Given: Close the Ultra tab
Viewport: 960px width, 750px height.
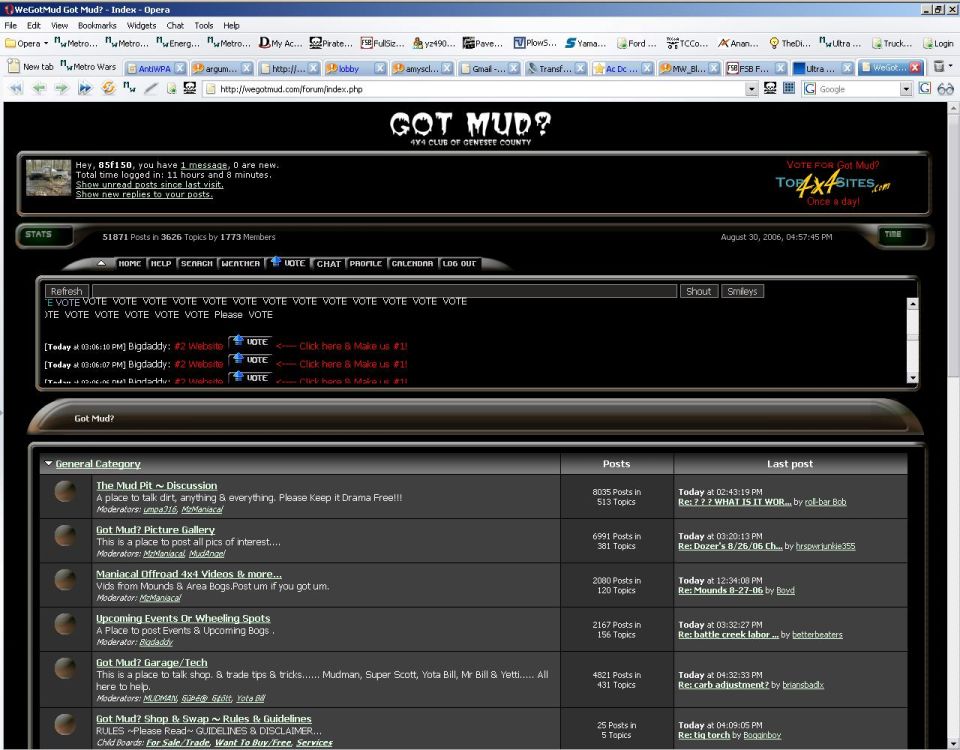Looking at the screenshot, I should [x=847, y=68].
